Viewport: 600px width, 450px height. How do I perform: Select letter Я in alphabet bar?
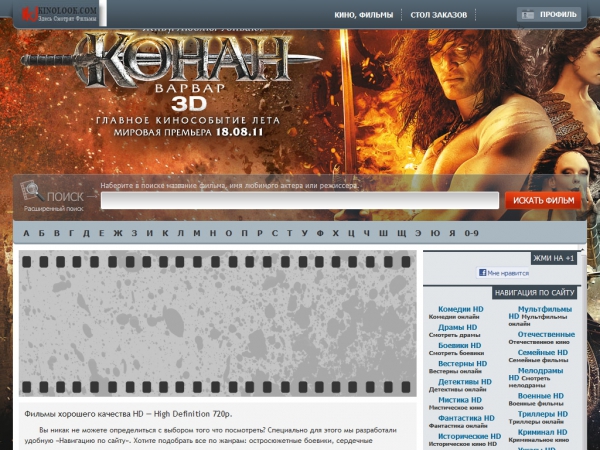[x=452, y=233]
